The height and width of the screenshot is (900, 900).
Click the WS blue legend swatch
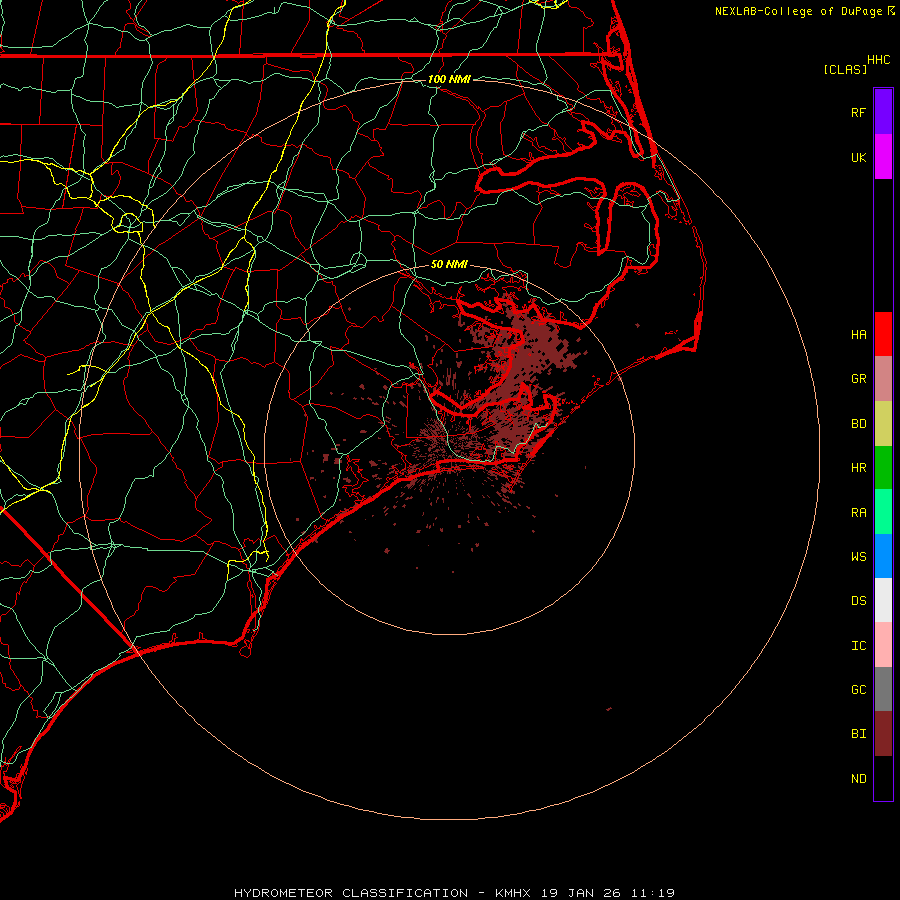(x=883, y=556)
